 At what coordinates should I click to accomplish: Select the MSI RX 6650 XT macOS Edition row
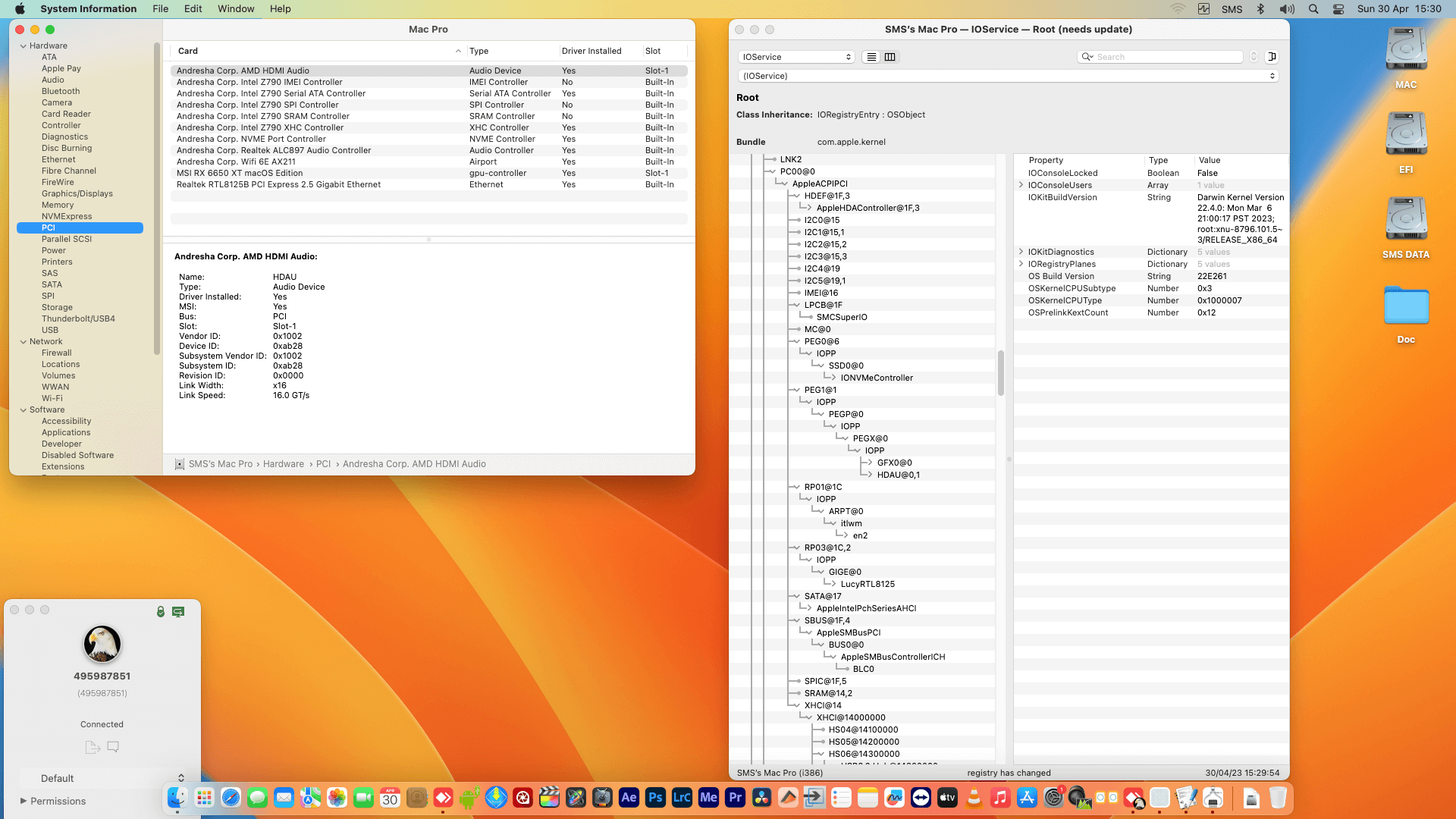tap(429, 173)
